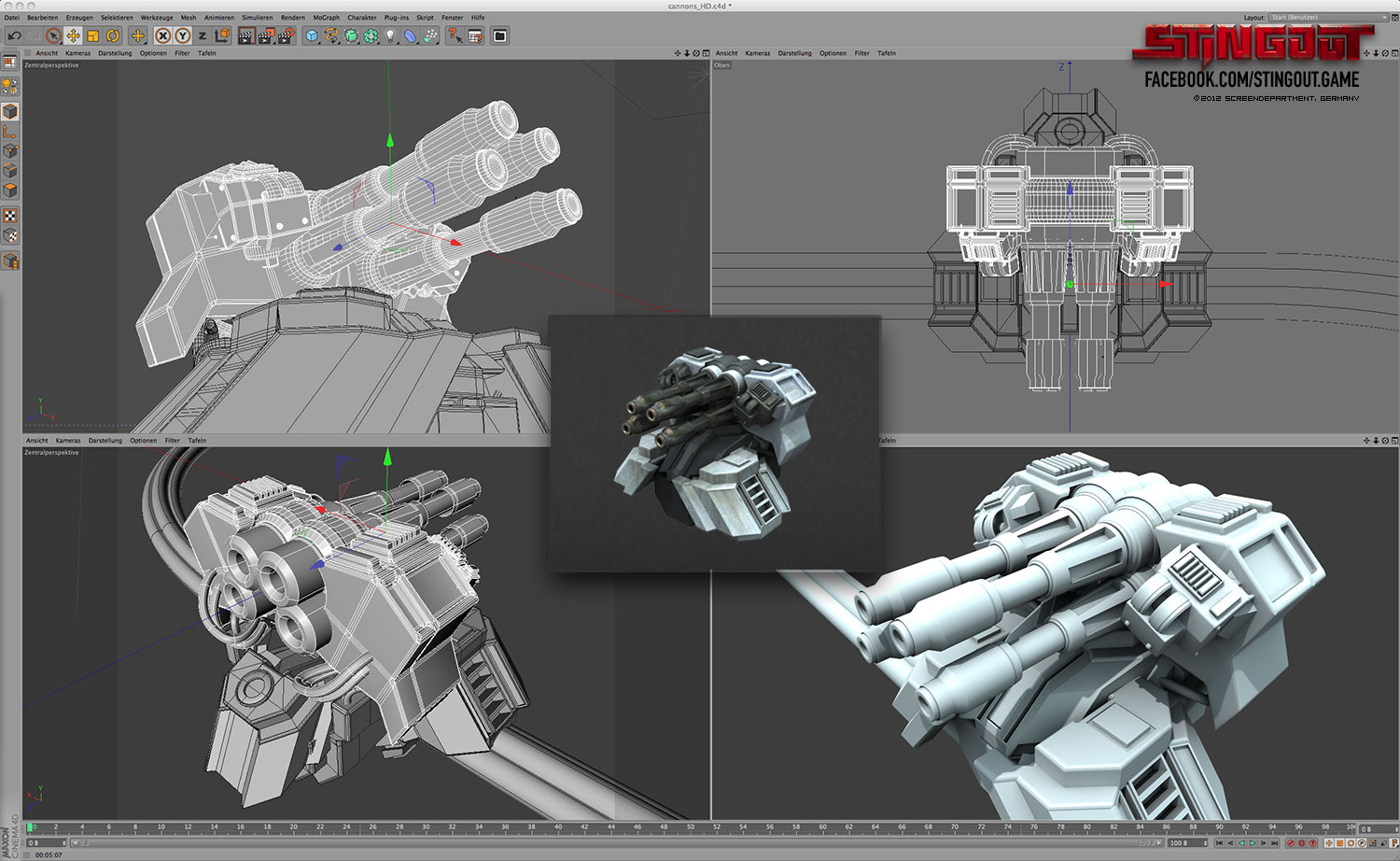This screenshot has width=1400, height=861.
Task: Add a cube primitive object
Action: 312,35
